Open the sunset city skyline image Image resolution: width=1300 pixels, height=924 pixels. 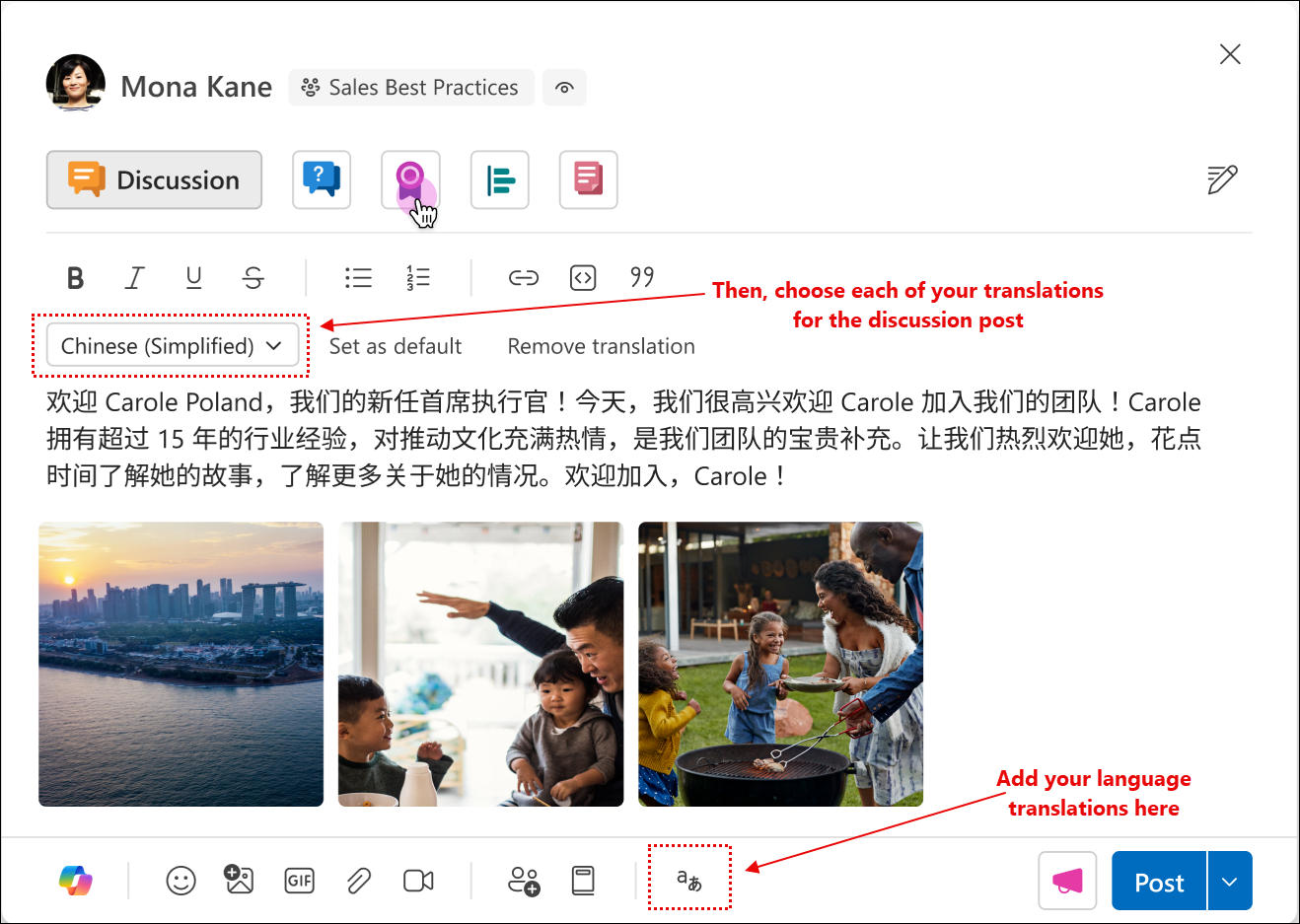181,664
